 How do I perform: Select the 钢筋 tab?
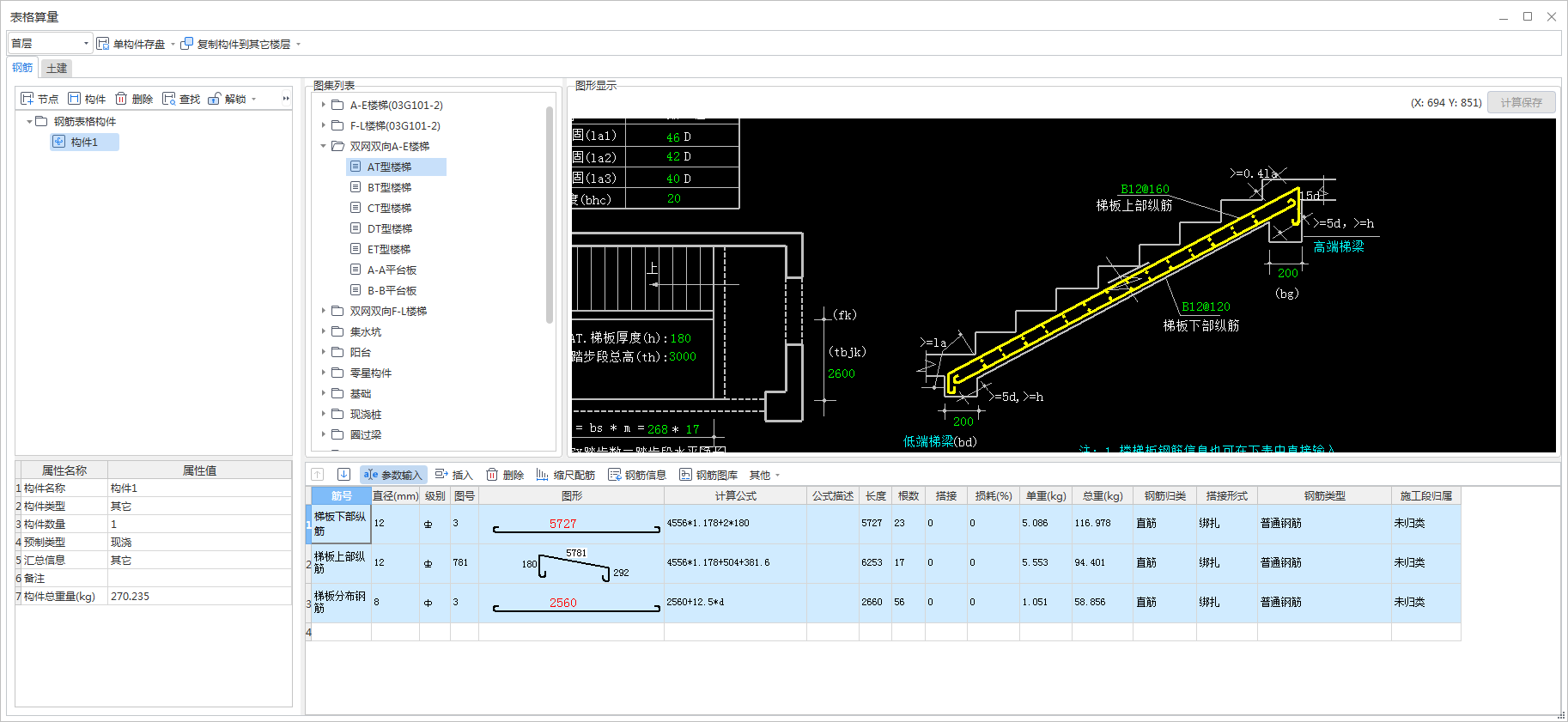(x=22, y=68)
